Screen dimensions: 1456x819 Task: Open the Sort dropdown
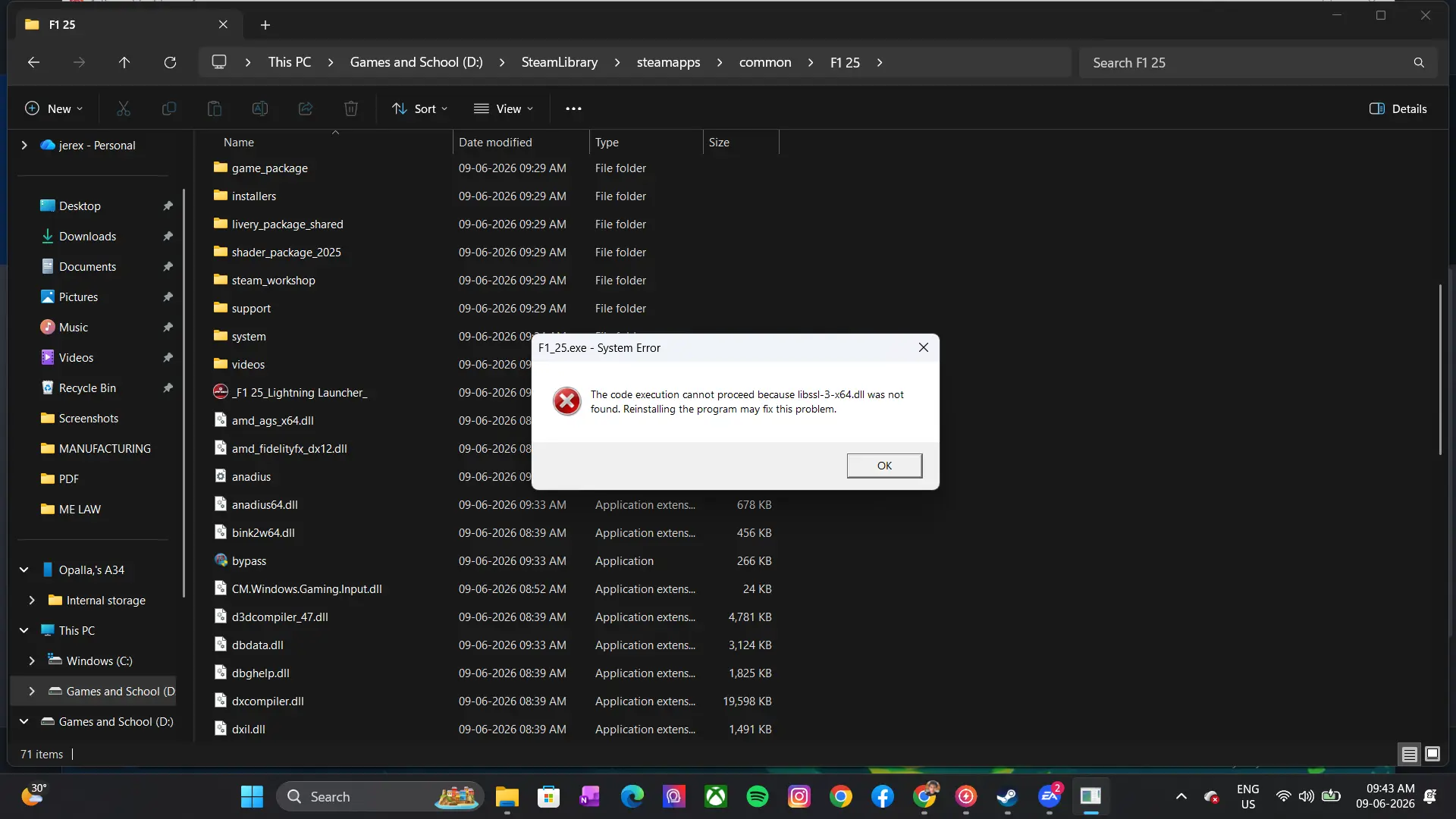point(419,108)
